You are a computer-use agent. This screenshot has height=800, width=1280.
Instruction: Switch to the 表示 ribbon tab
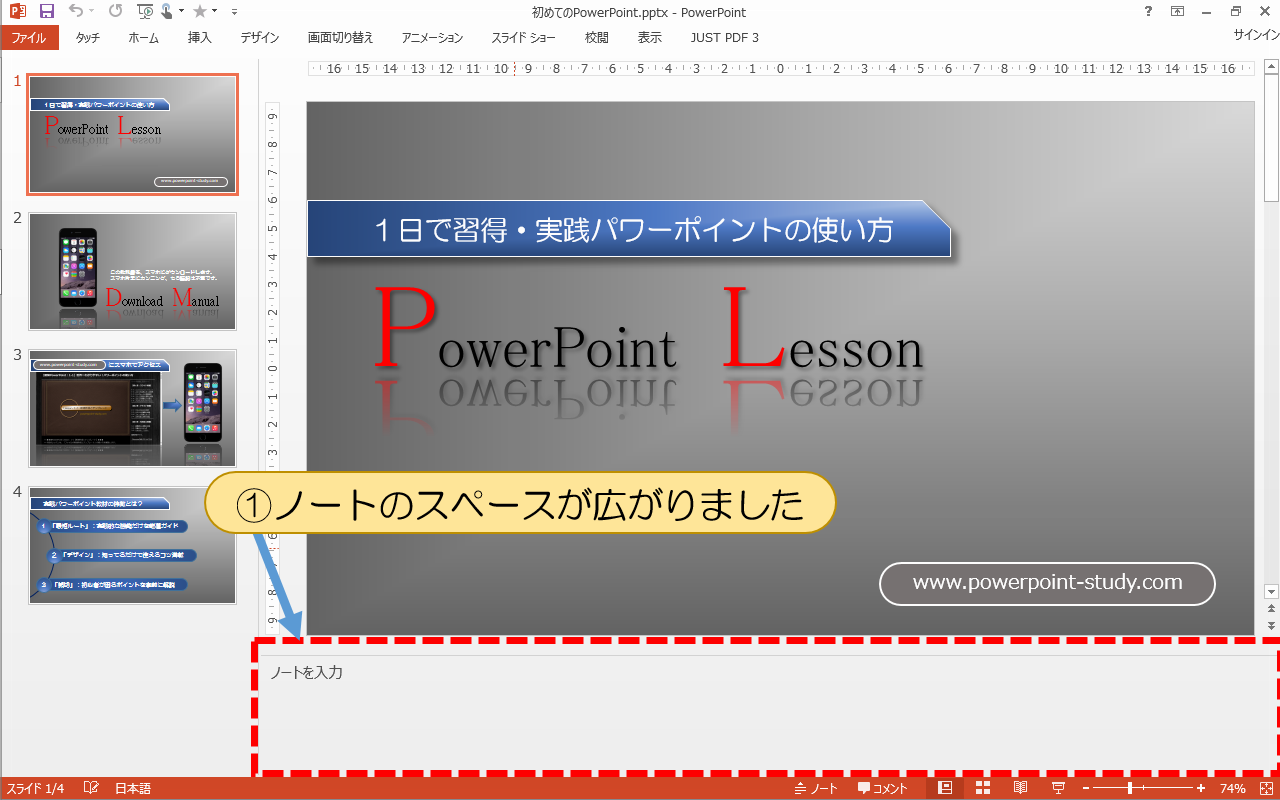650,38
